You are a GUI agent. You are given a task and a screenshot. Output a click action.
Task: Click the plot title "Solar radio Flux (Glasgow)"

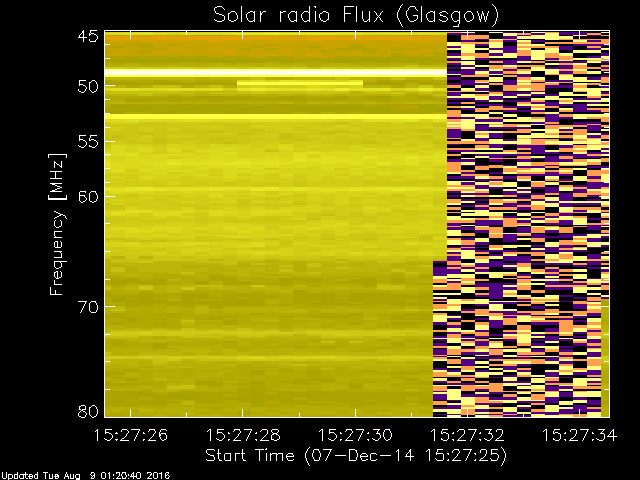point(356,16)
